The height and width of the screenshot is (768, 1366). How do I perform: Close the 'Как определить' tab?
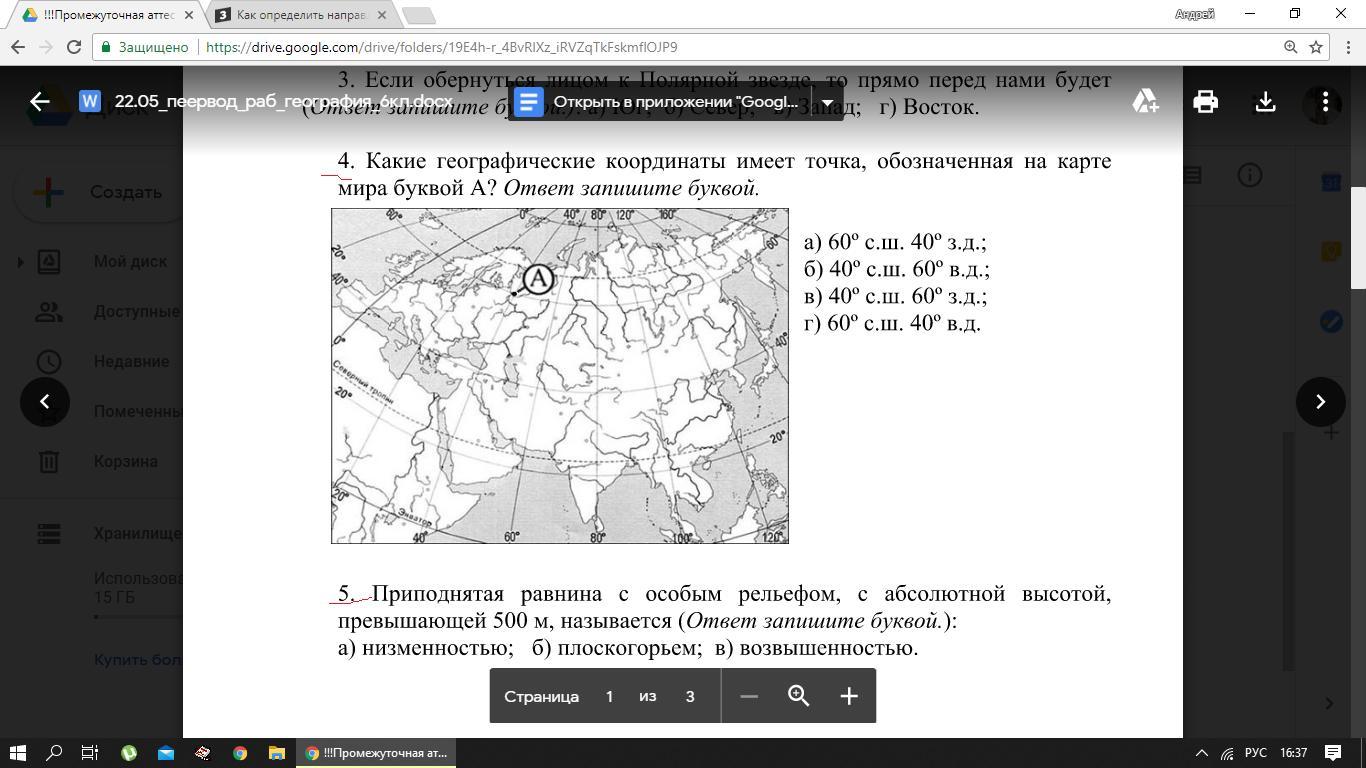[381, 15]
